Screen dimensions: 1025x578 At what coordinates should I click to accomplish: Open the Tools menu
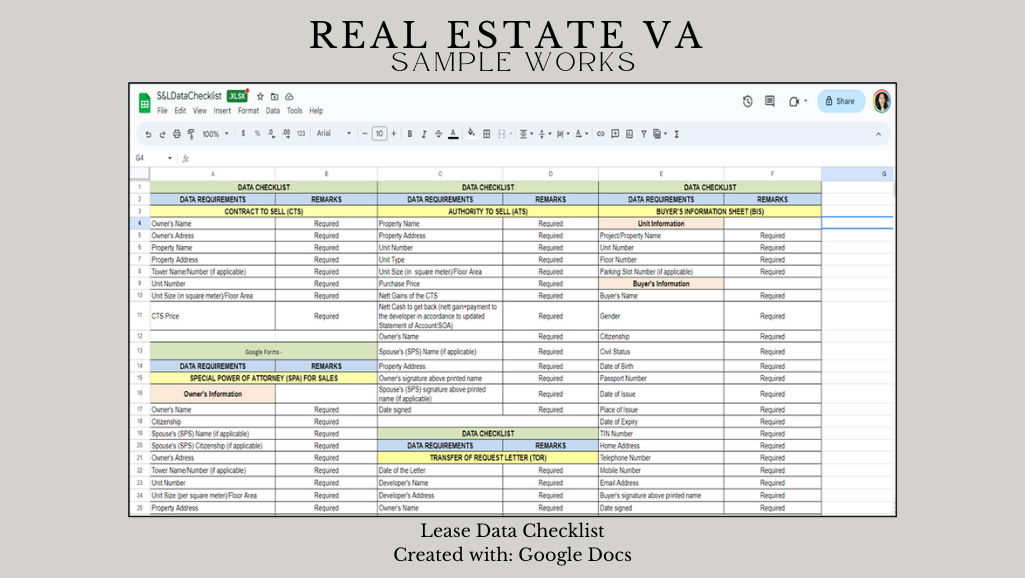point(295,111)
